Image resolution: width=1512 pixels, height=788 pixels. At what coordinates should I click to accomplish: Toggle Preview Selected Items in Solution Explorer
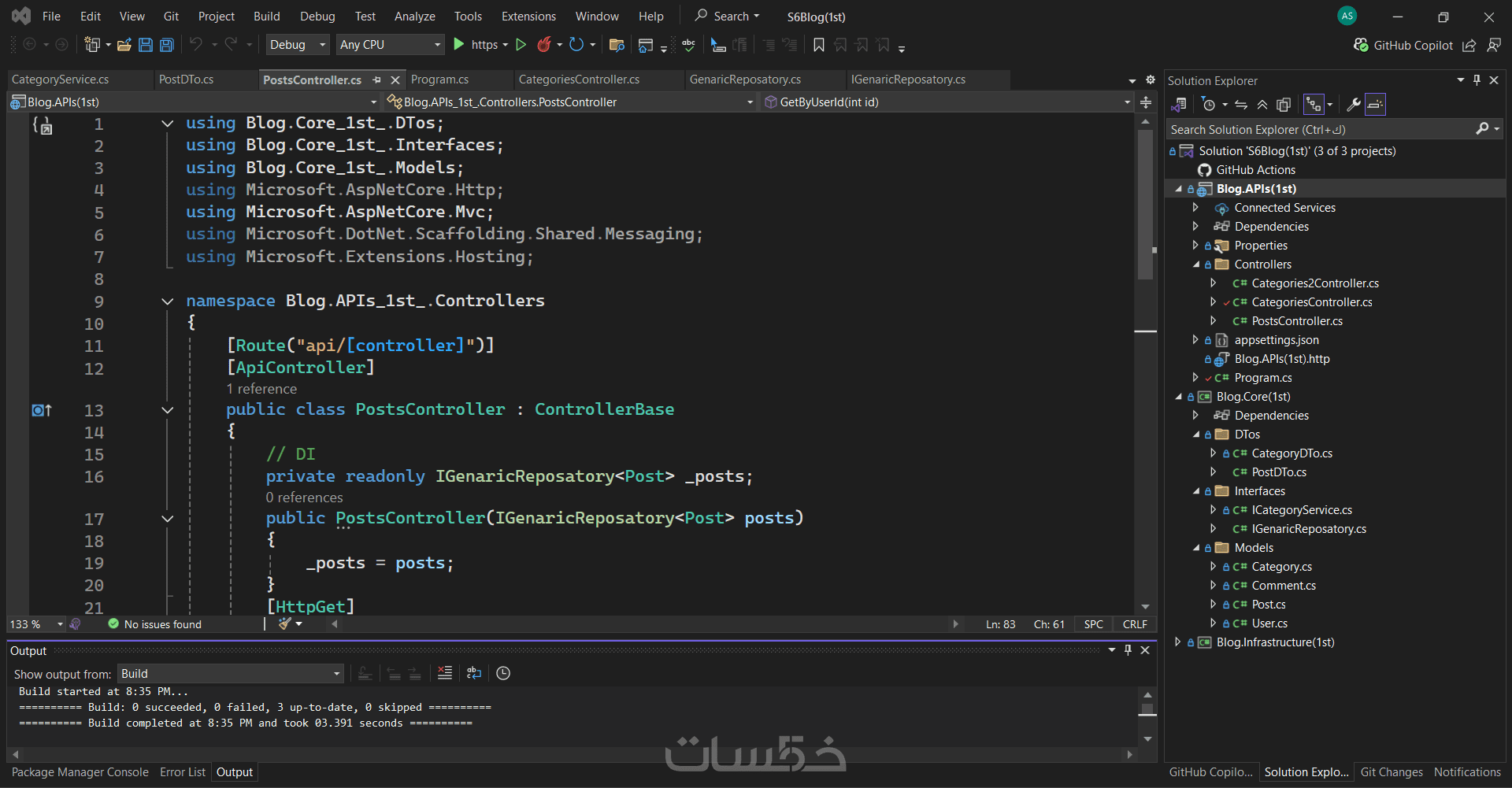tap(1375, 105)
